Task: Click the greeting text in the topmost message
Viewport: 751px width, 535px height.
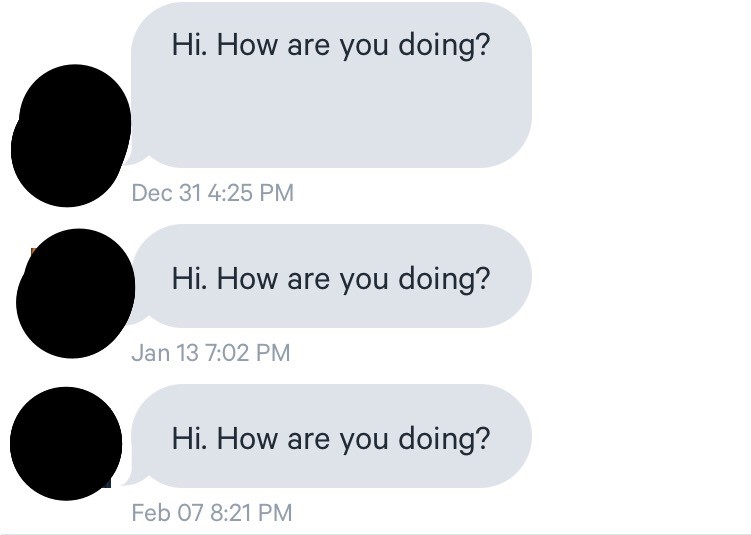Action: pos(331,46)
